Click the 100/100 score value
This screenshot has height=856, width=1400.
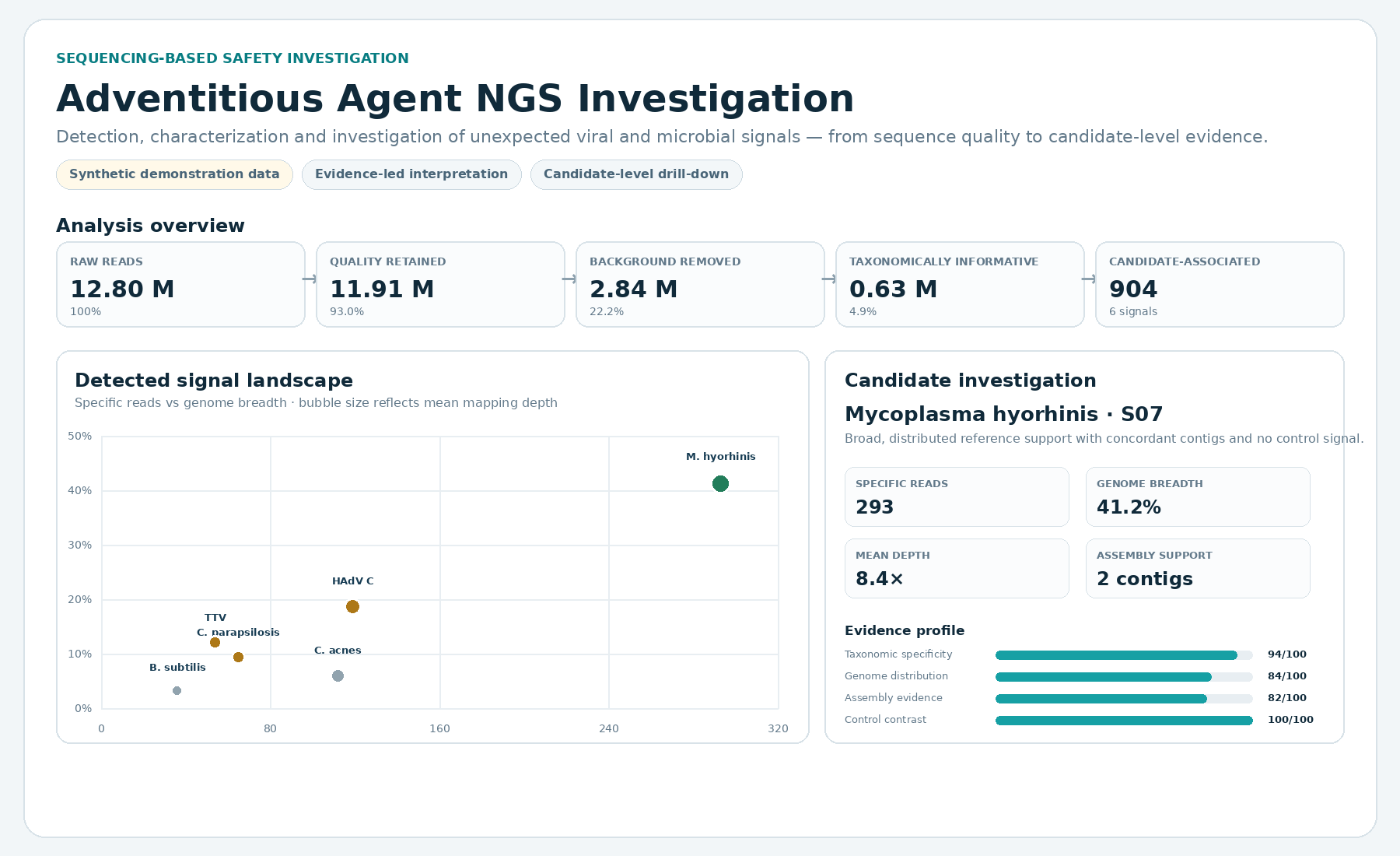(1290, 720)
